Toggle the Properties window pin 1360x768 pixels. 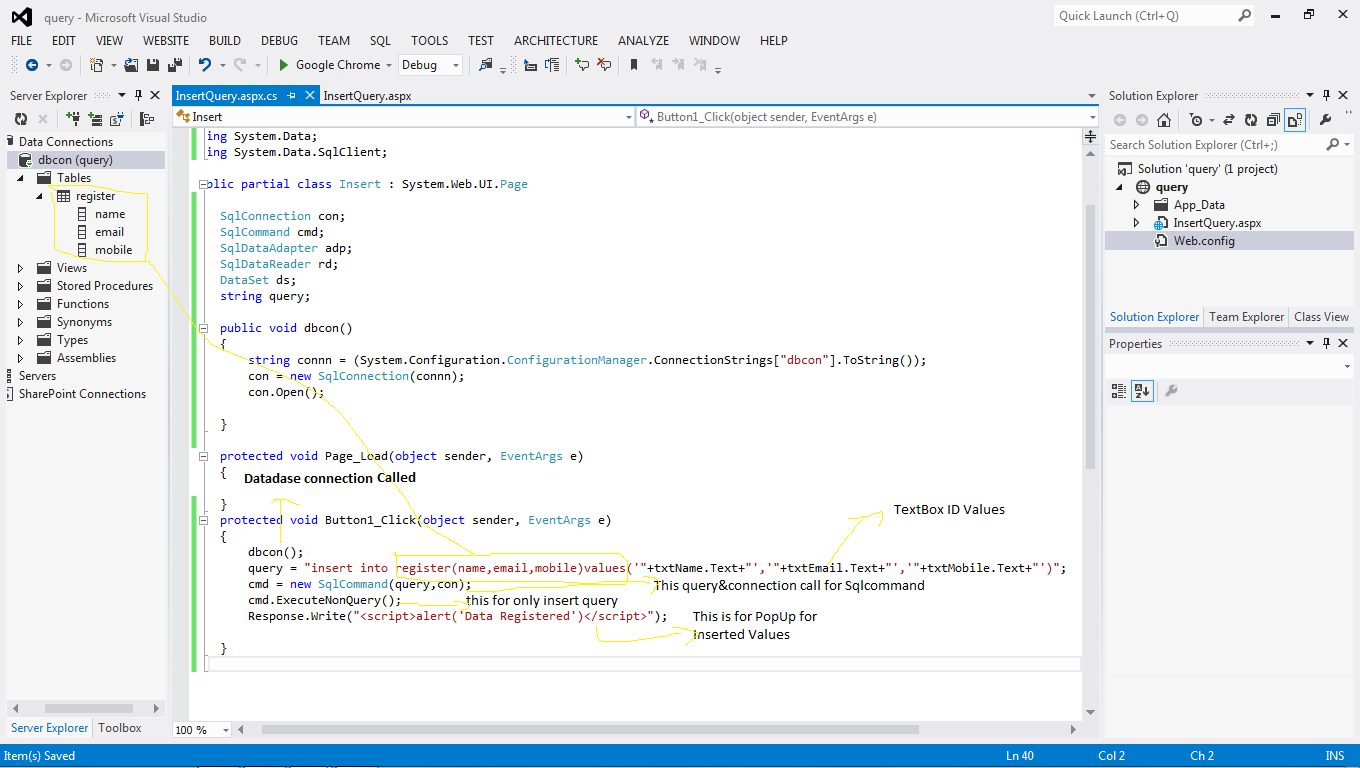[1327, 343]
